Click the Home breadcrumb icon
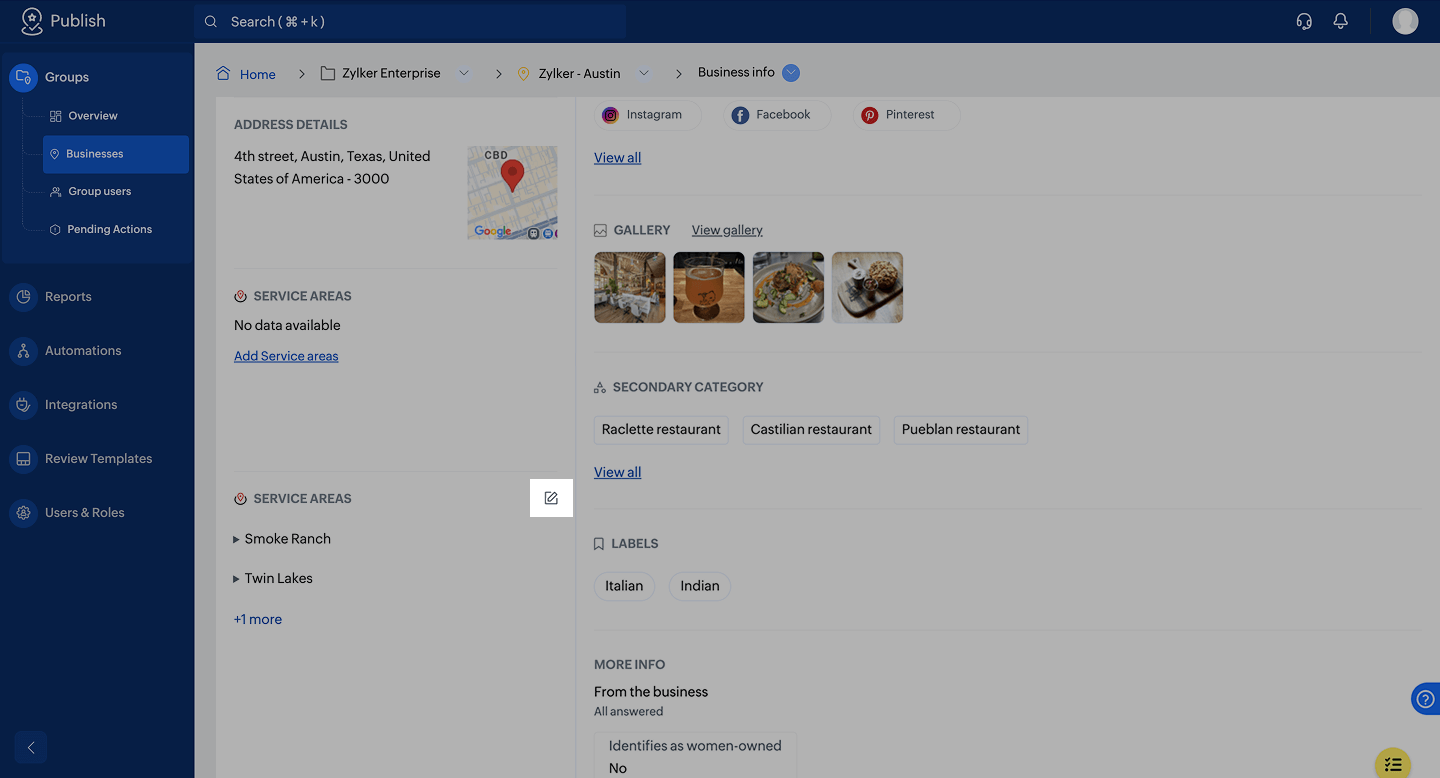Screen dimensions: 1440x778 (223, 73)
